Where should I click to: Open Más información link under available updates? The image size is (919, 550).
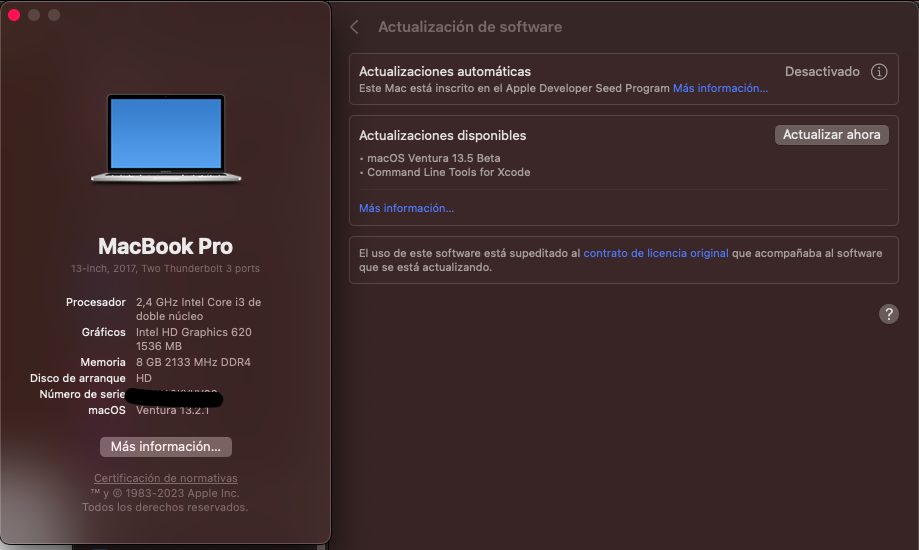click(x=406, y=208)
